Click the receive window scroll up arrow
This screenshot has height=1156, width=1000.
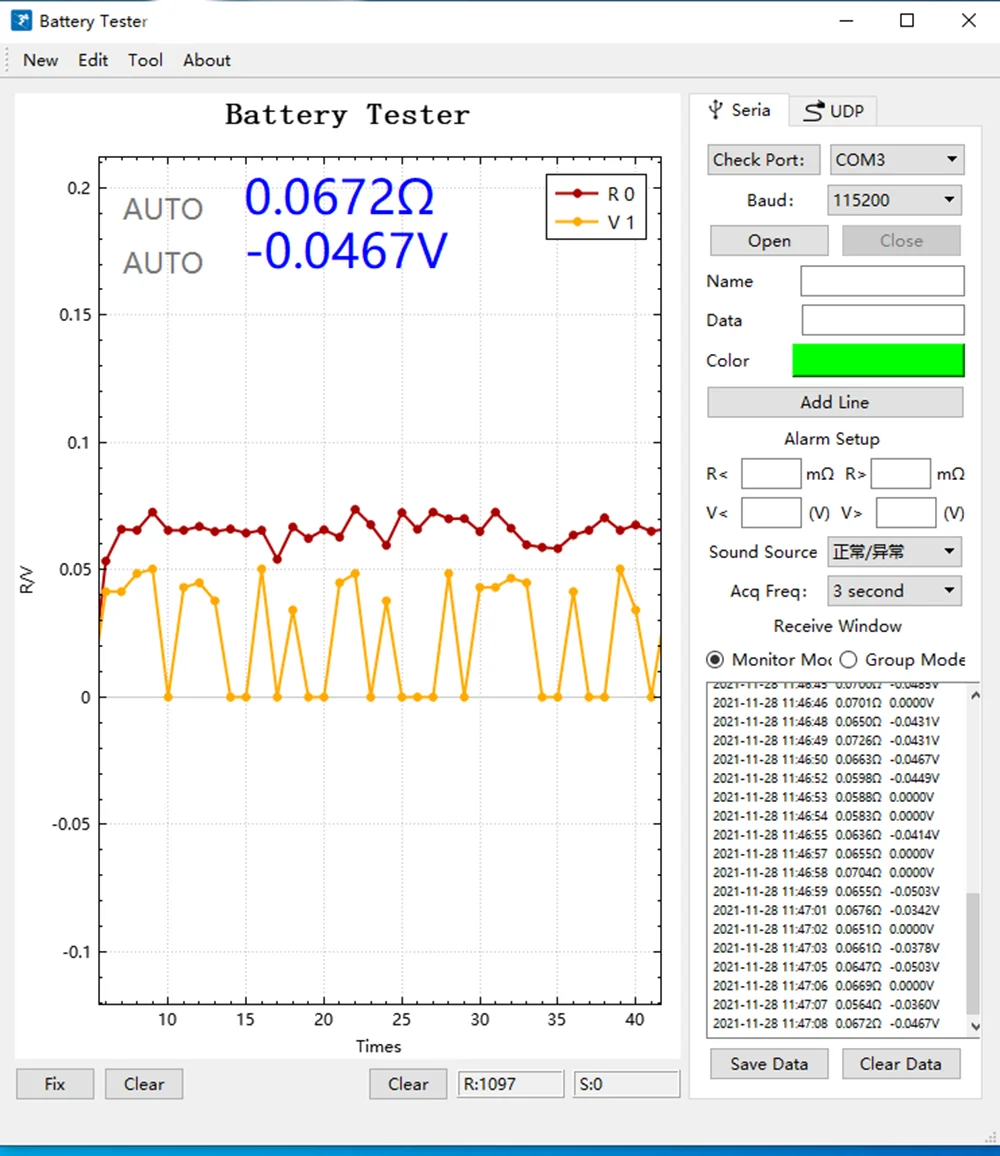pyautogui.click(x=975, y=695)
